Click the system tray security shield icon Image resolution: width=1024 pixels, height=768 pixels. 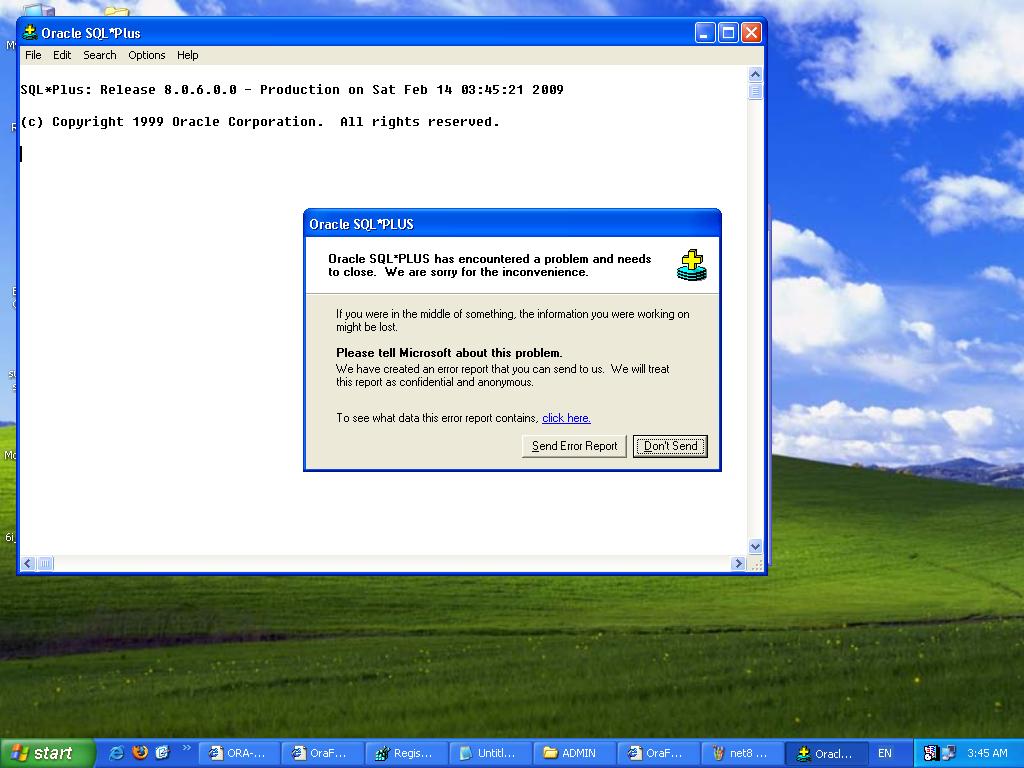tap(931, 753)
